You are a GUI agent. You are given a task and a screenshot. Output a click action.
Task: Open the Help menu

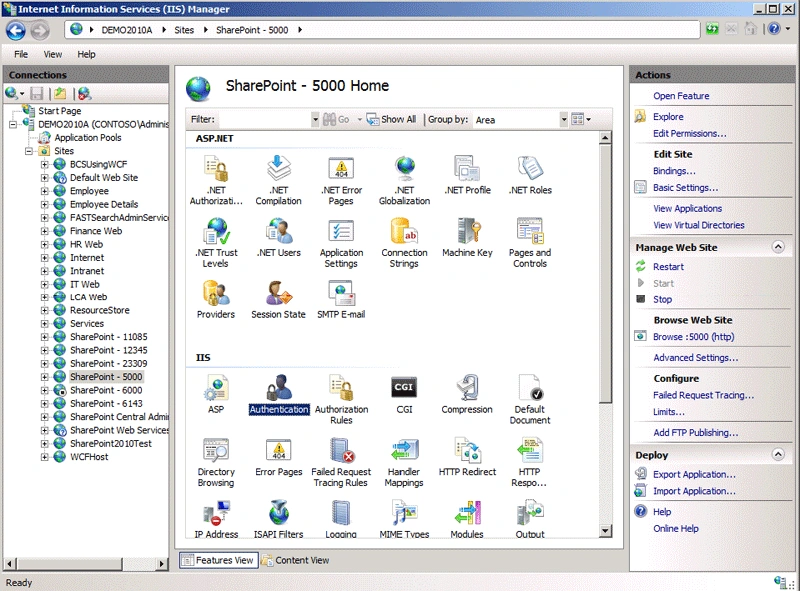86,54
